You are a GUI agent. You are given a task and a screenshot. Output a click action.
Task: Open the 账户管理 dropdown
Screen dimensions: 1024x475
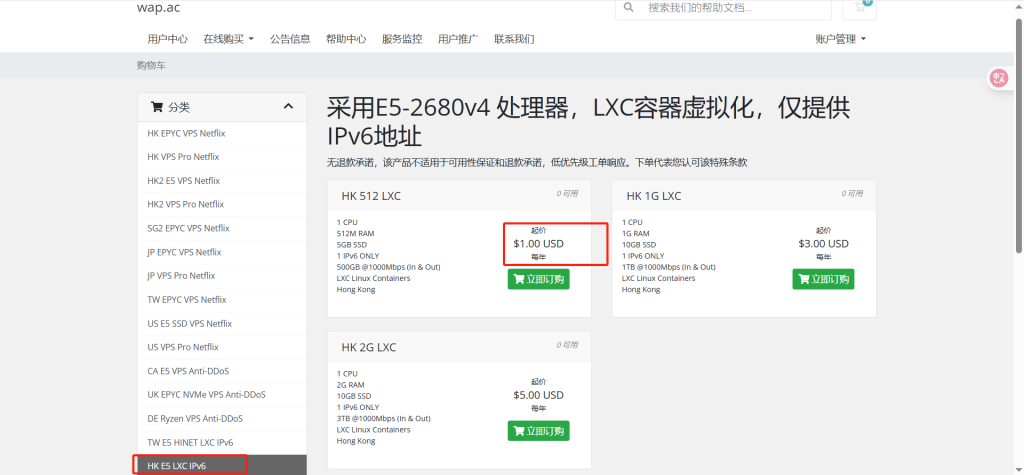[x=840, y=39]
